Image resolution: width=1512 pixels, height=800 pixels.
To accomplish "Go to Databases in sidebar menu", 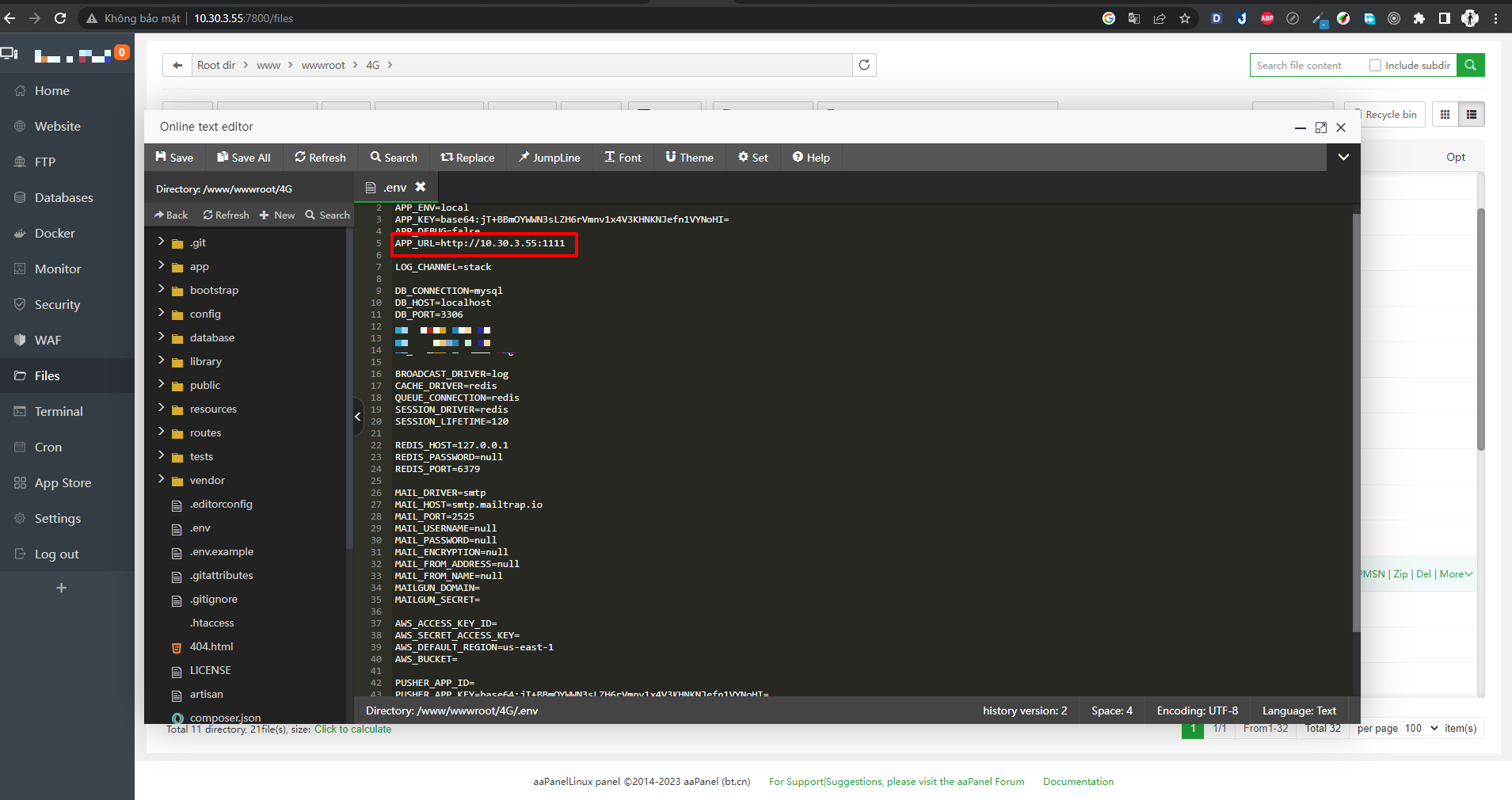I will [63, 197].
